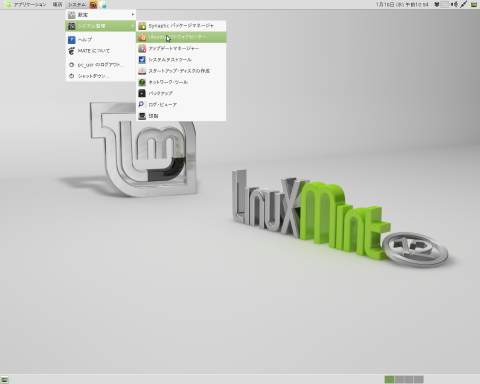Screen dimensions: 480x384
Task: Launch ネットワーク・ツール
Action: pyautogui.click(x=181, y=82)
